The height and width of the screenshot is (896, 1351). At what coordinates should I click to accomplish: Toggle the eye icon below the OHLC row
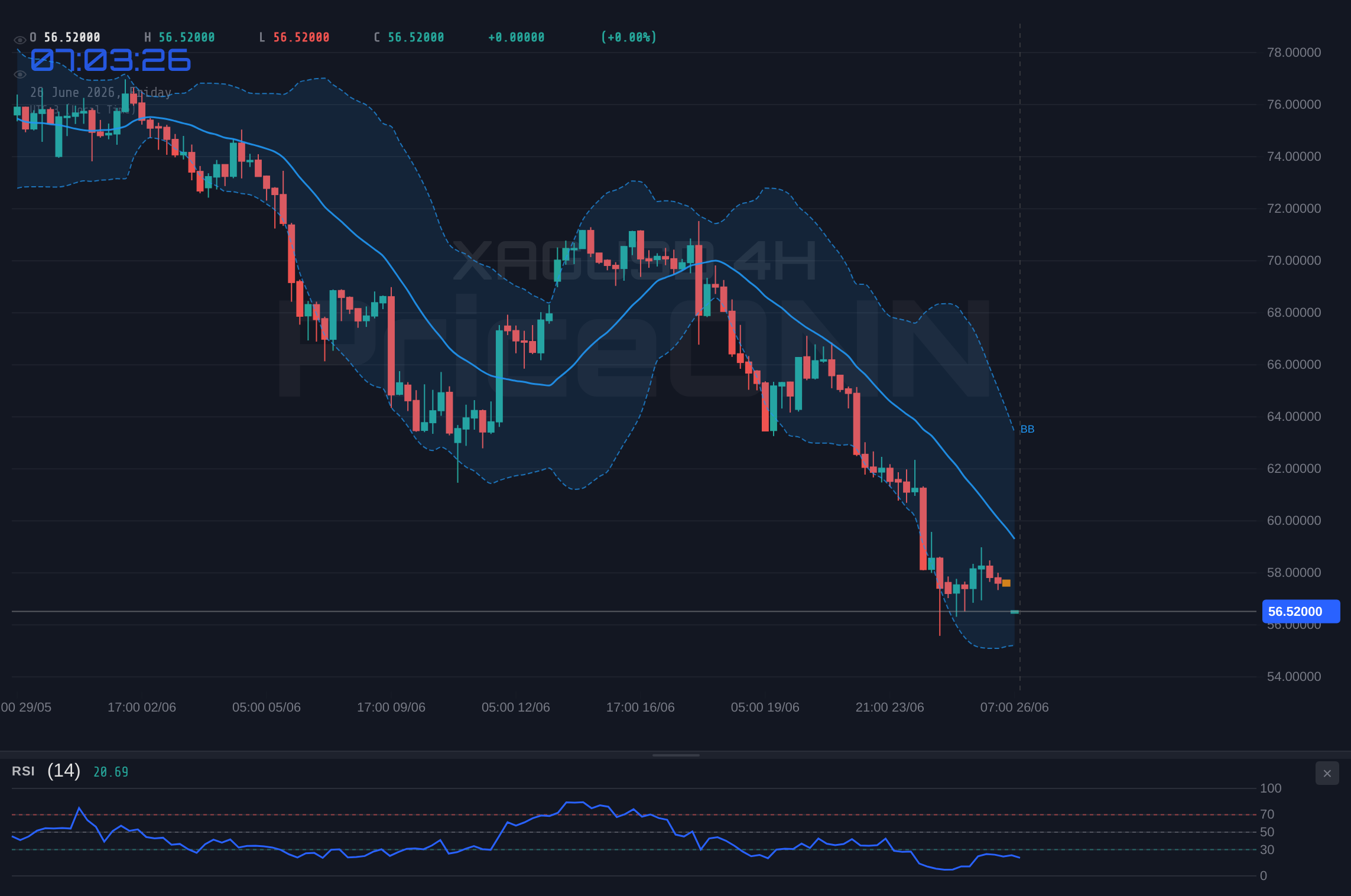(20, 74)
